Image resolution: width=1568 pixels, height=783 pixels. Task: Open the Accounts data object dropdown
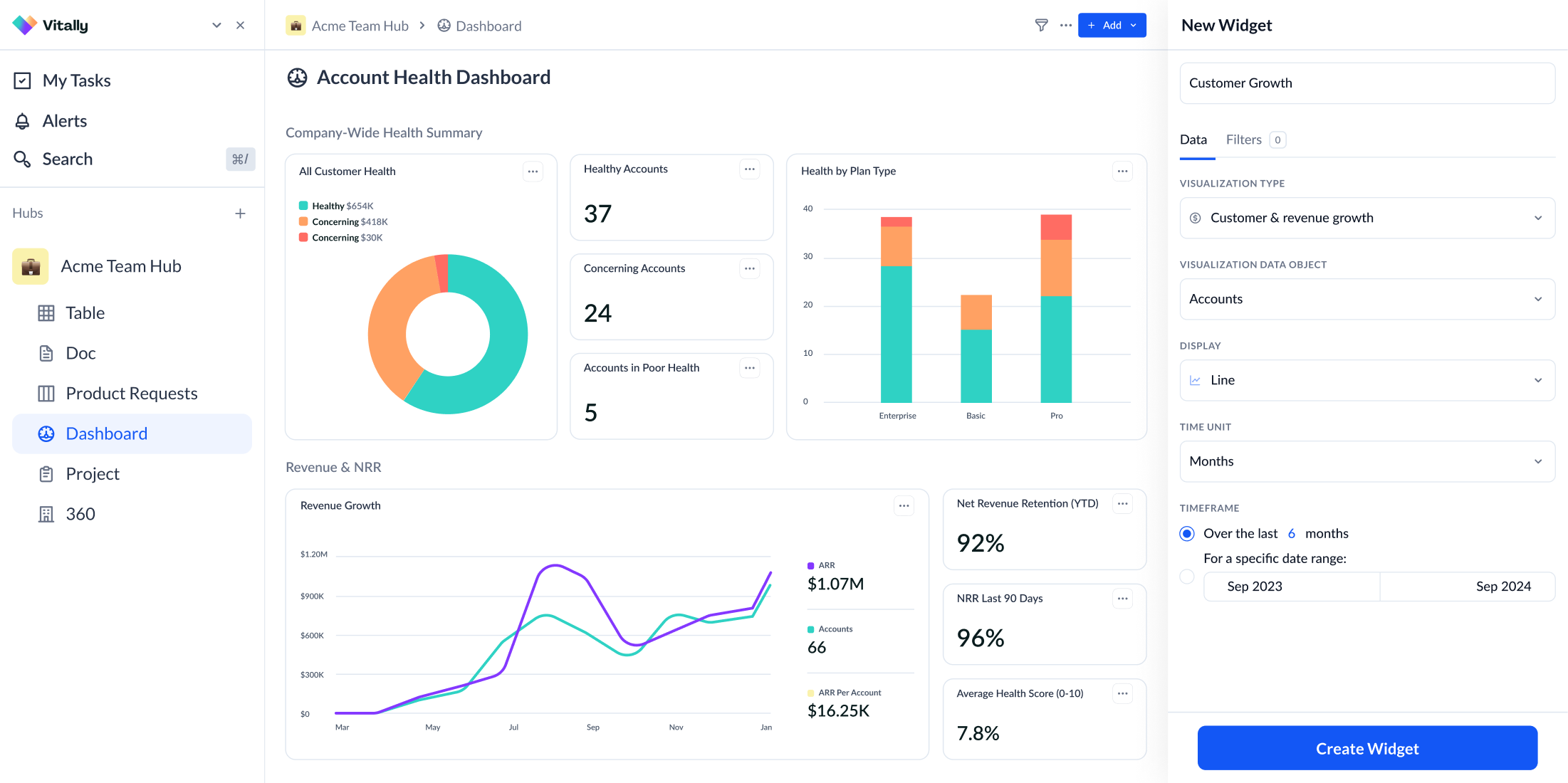tap(1367, 299)
